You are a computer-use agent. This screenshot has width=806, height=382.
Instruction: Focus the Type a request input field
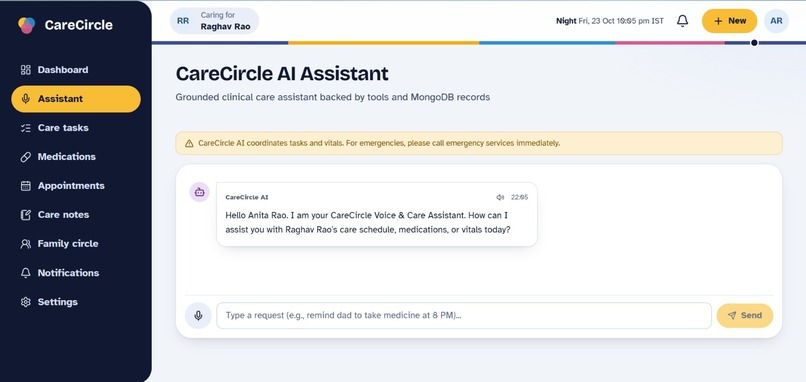coord(464,316)
